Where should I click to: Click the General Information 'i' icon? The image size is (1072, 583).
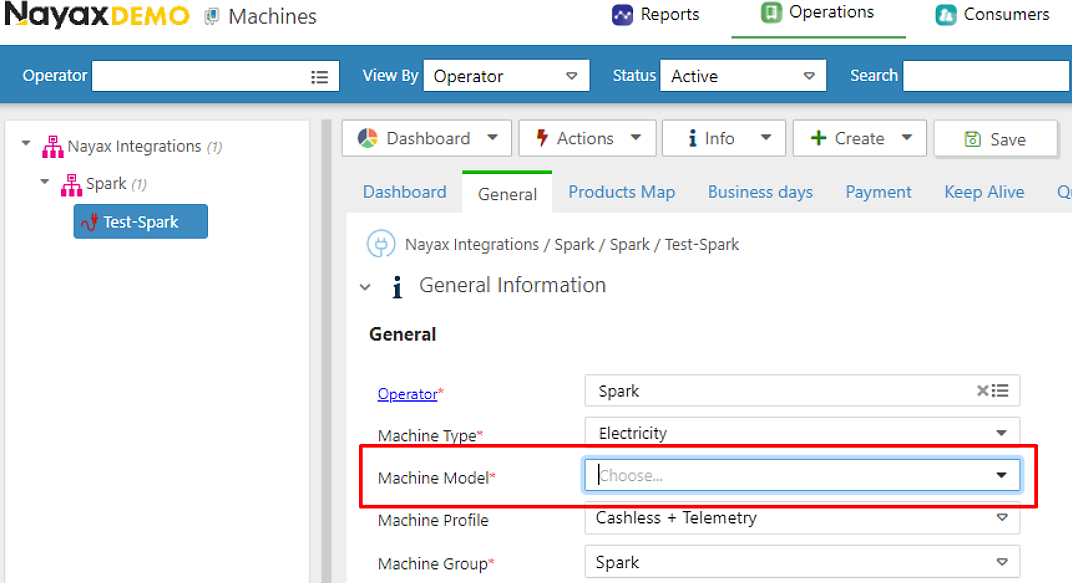[397, 287]
